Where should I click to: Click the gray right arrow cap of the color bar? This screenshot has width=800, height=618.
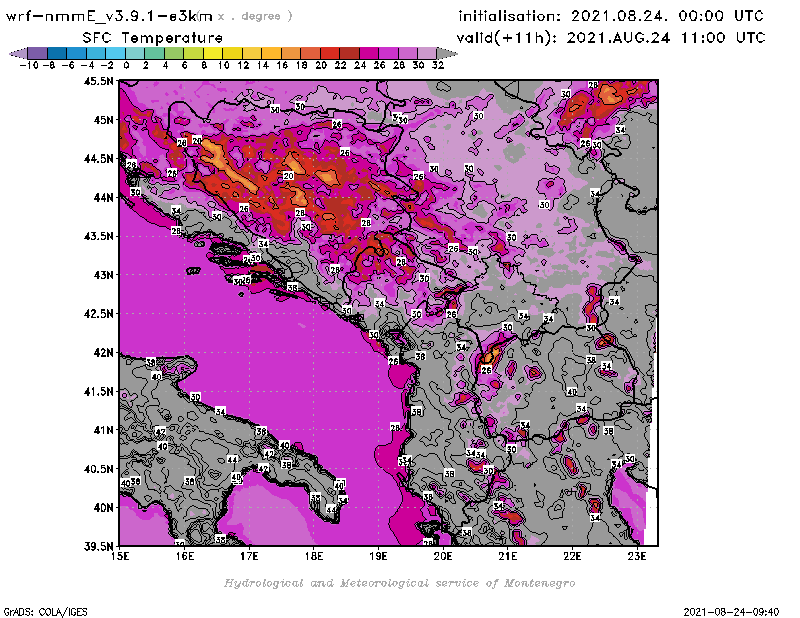pyautogui.click(x=447, y=53)
